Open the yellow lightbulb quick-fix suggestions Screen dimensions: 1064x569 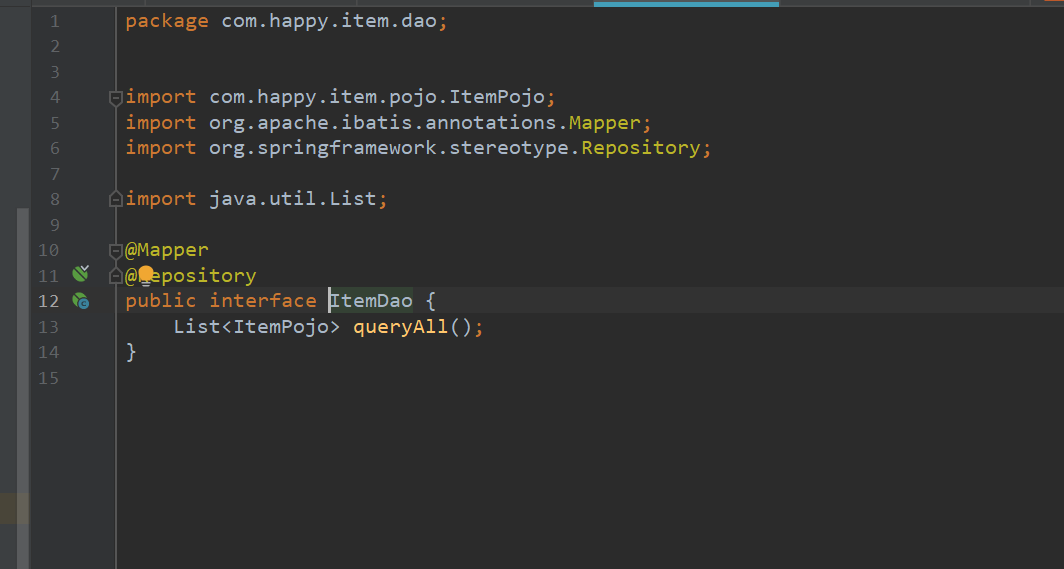[x=146, y=275]
